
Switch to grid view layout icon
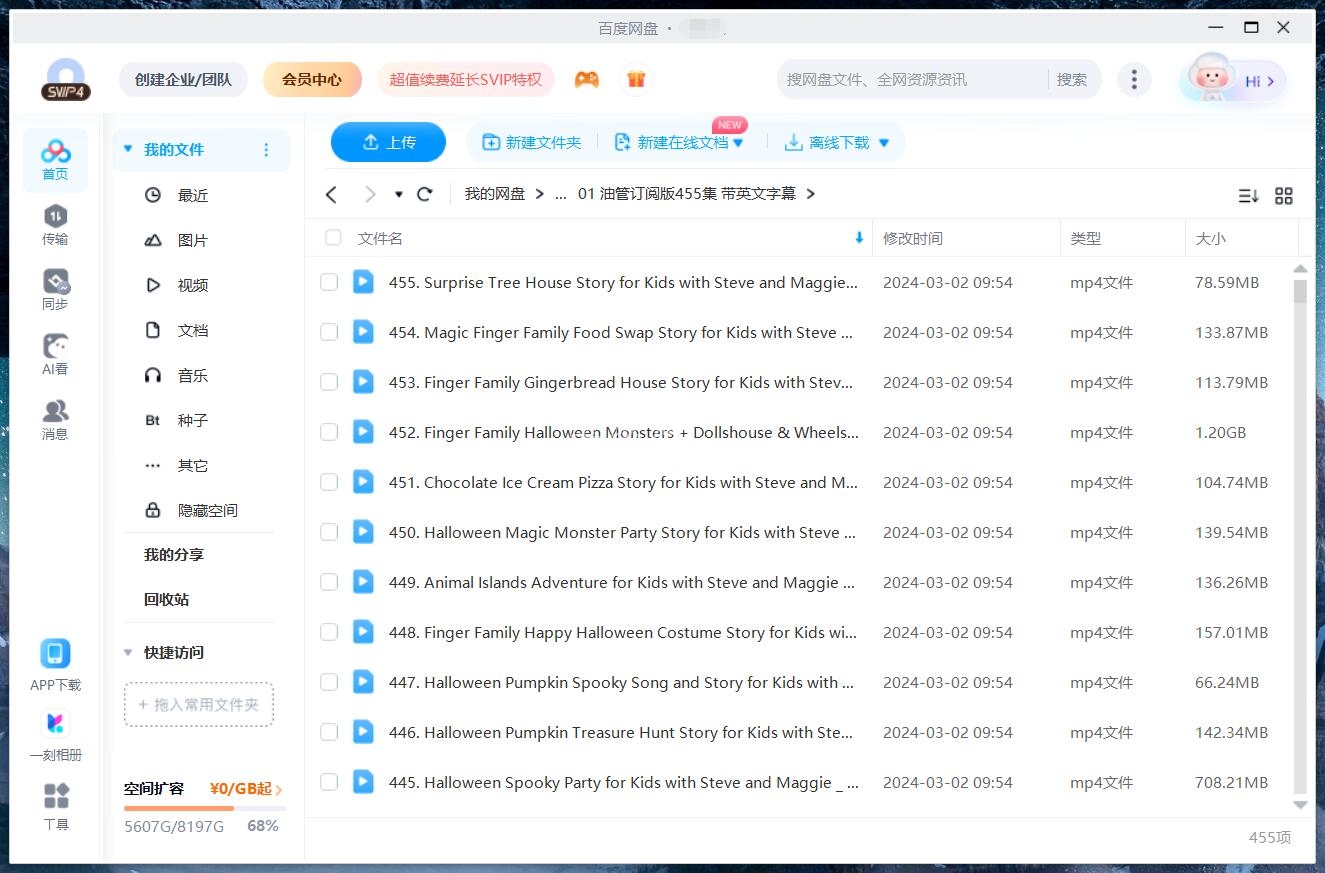pos(1284,196)
